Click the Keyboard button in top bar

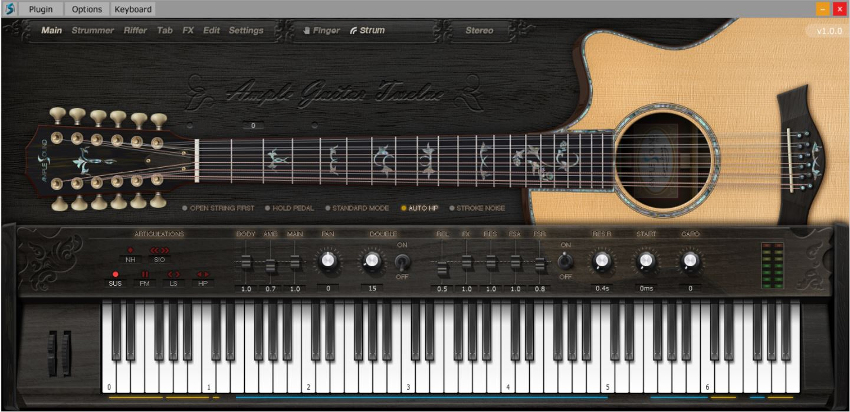(x=133, y=9)
